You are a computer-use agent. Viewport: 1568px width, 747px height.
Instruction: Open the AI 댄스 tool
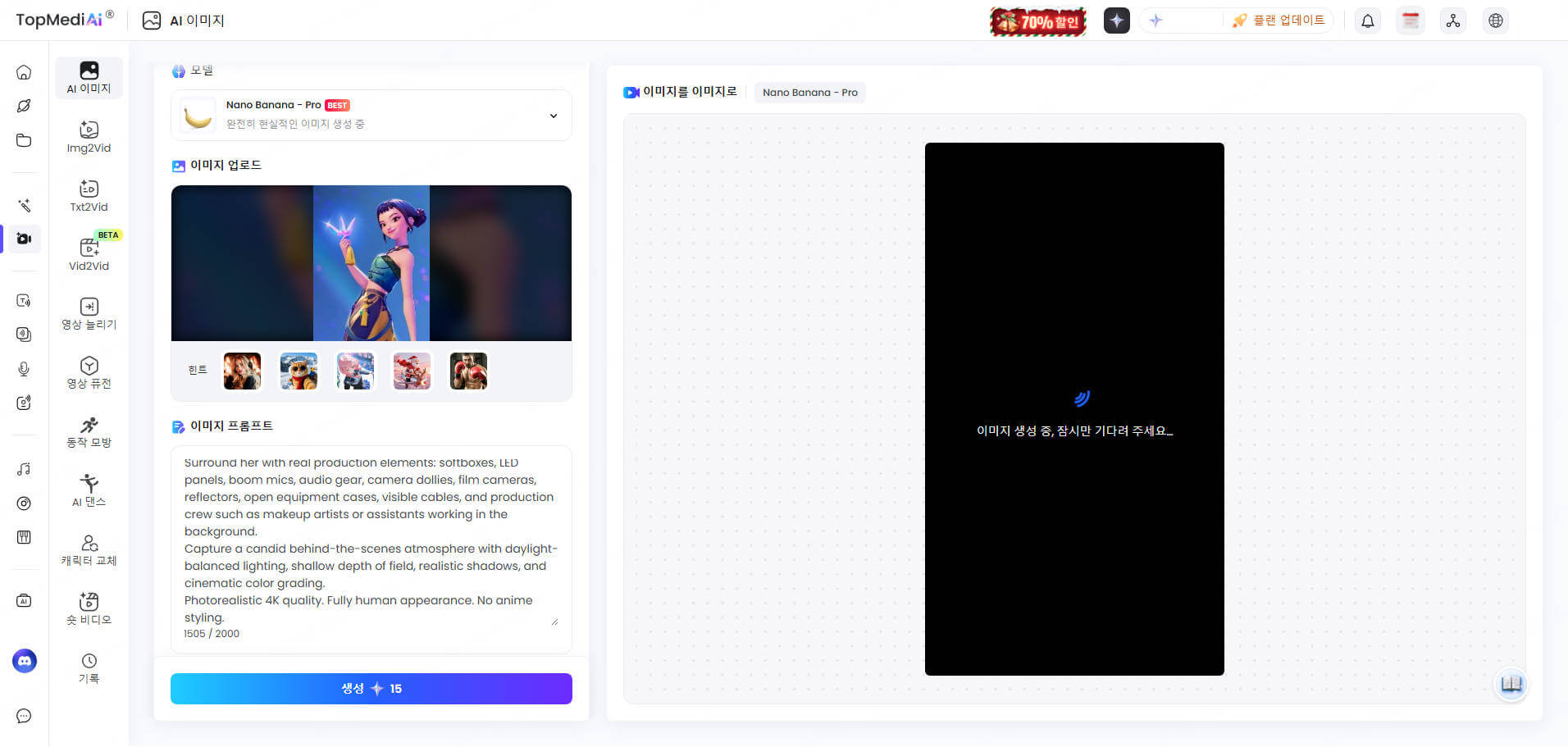pyautogui.click(x=89, y=490)
